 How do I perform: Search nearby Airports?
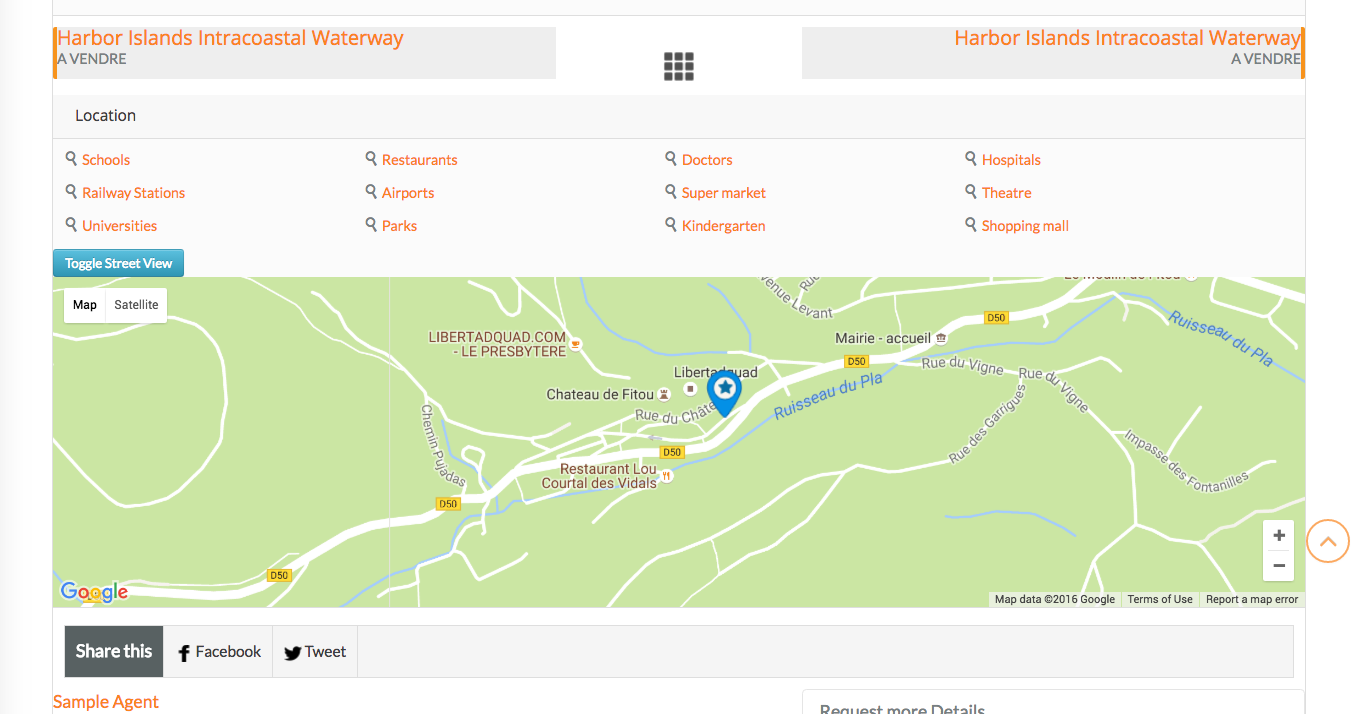point(408,193)
